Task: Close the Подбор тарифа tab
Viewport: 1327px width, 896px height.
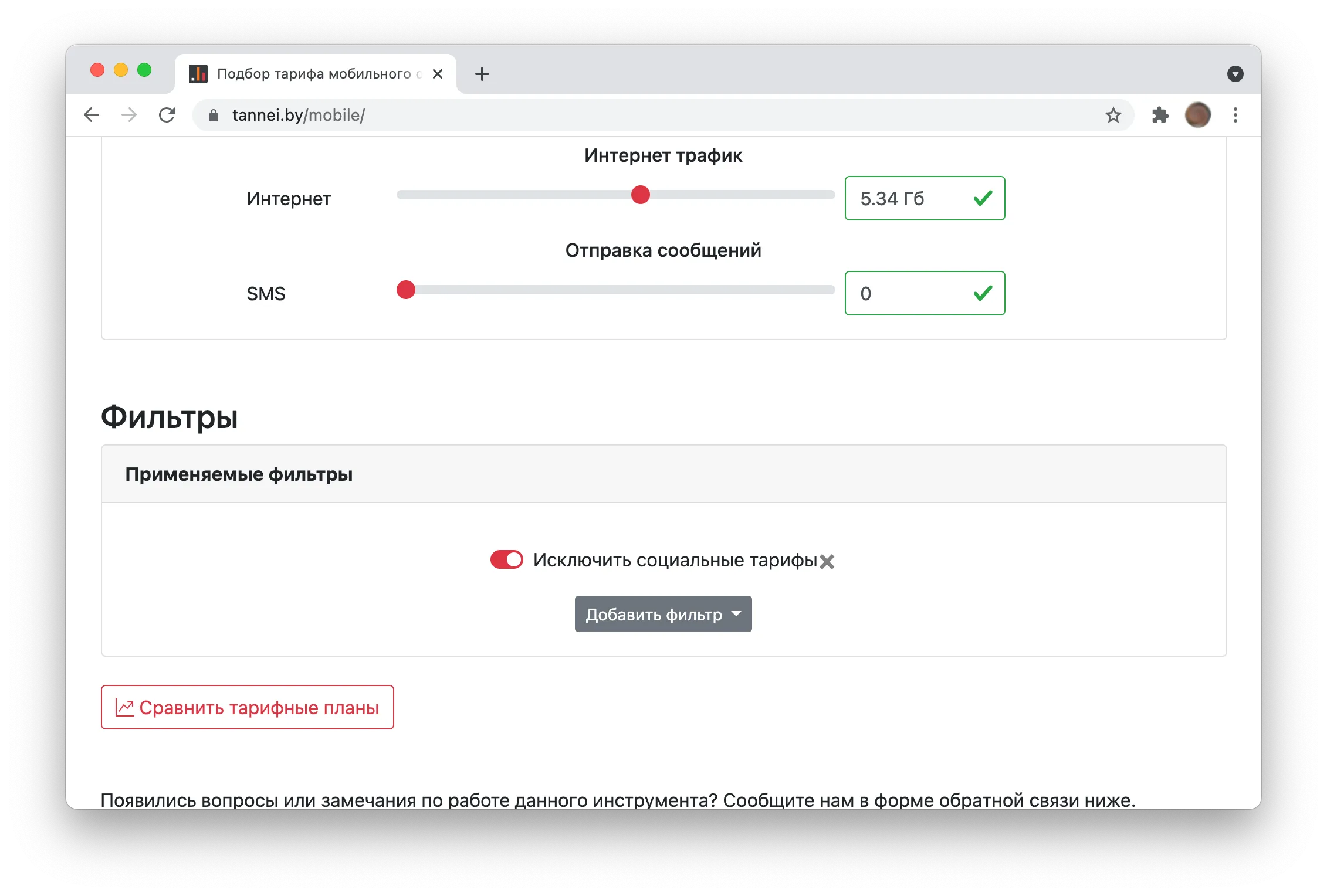Action: (438, 74)
